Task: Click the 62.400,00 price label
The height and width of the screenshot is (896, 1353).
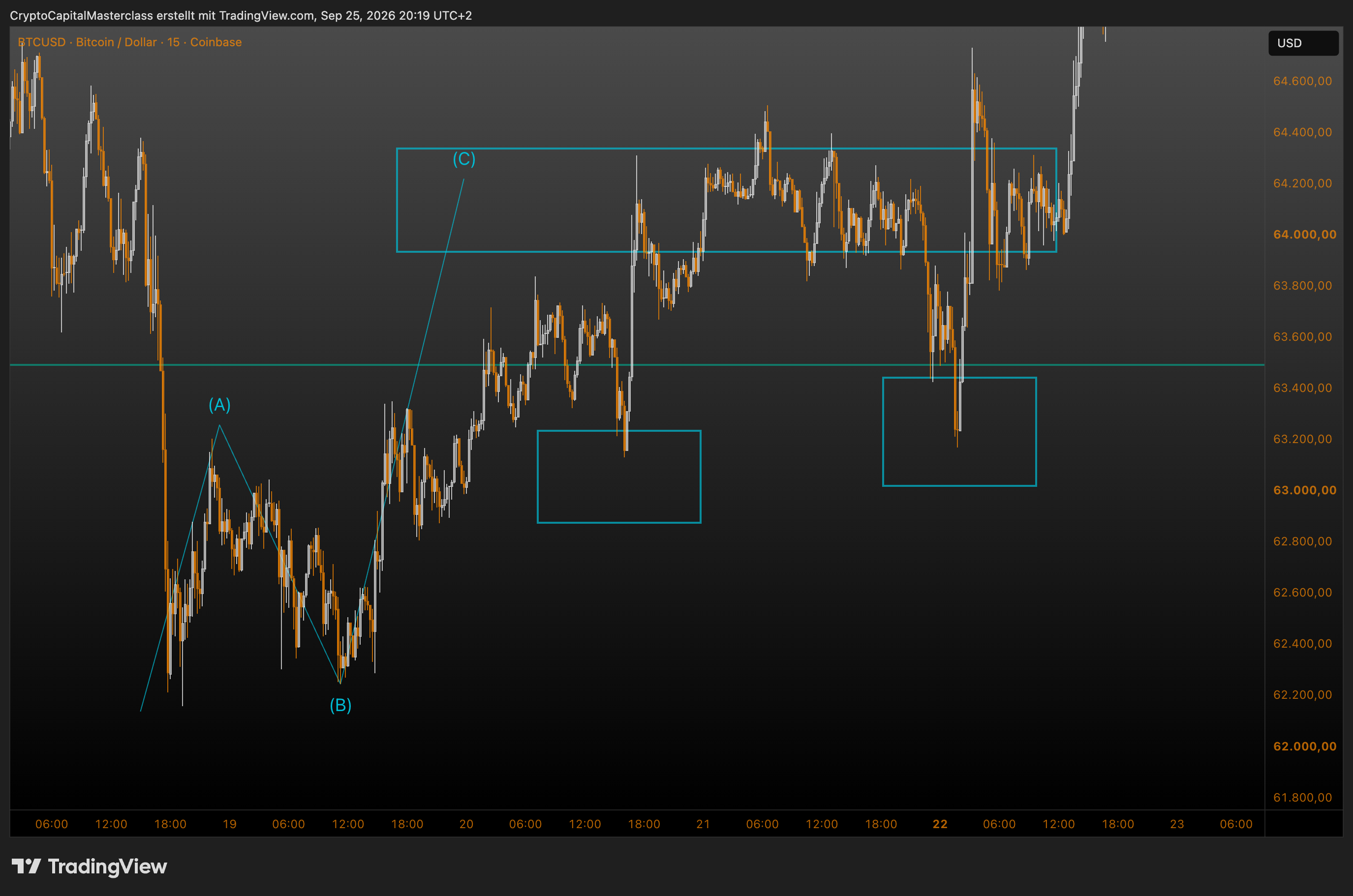Action: 1302,643
